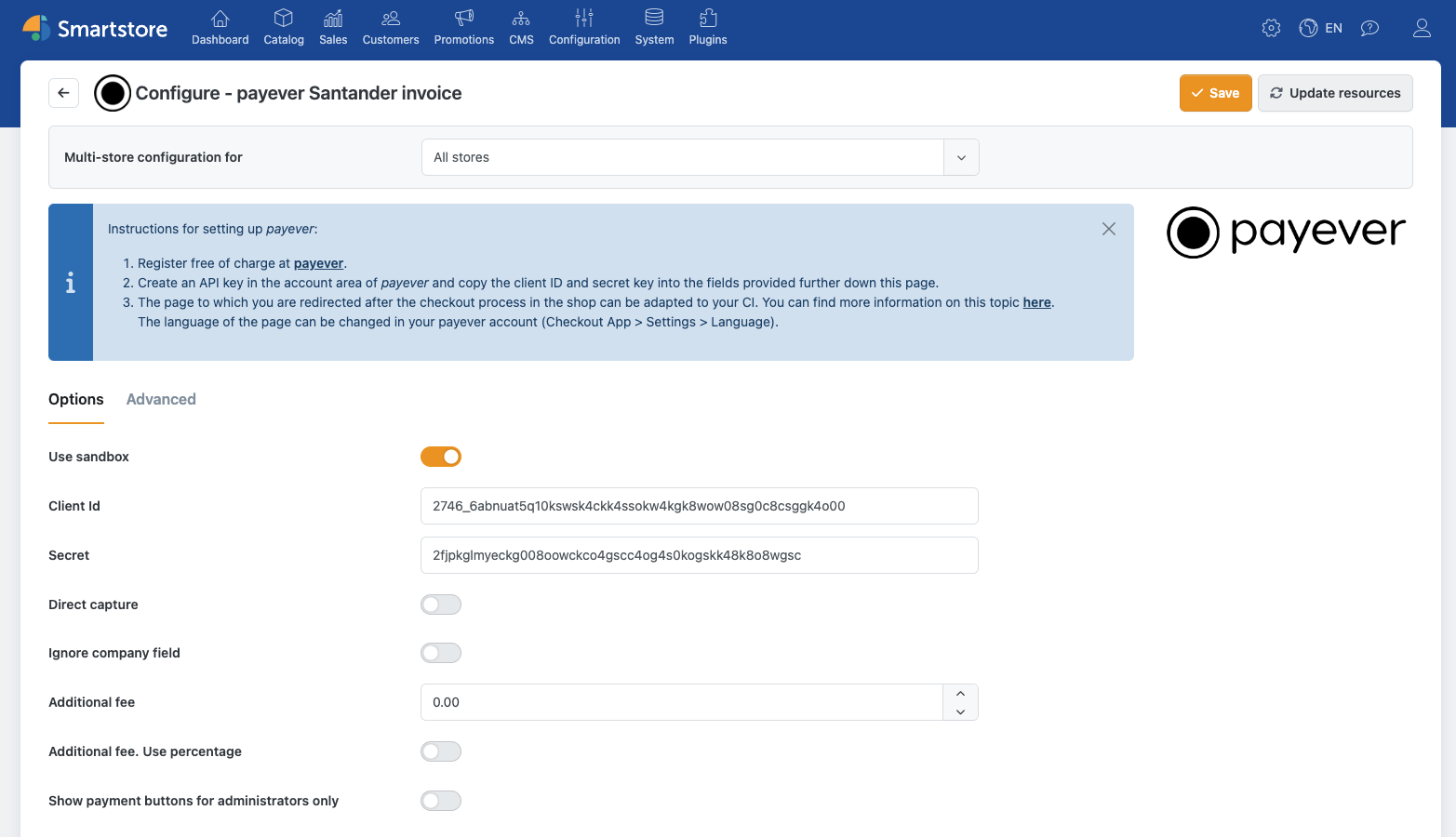1456x837 pixels.
Task: Enable Show payment buttons for administrators only
Action: tap(441, 801)
